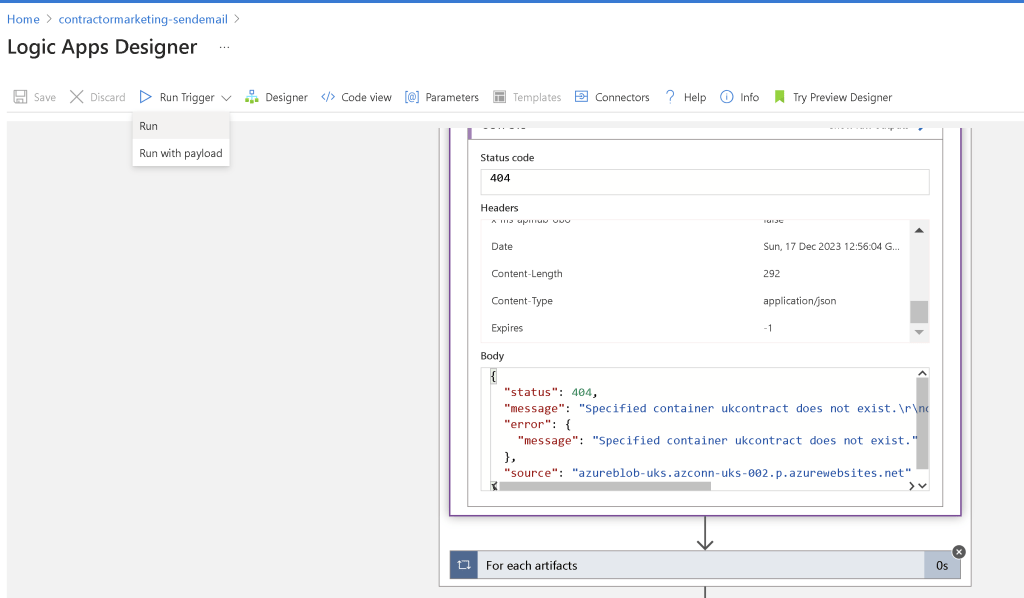Click the Body vertical scrollbar thumb

922,424
